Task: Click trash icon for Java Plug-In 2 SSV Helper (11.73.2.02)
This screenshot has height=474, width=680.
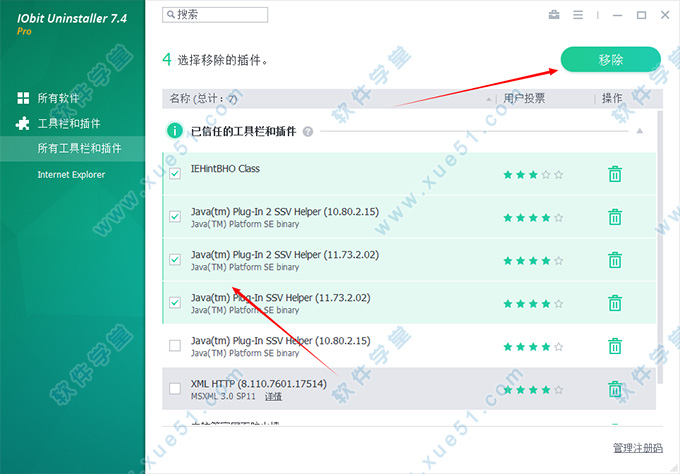Action: coord(615,260)
